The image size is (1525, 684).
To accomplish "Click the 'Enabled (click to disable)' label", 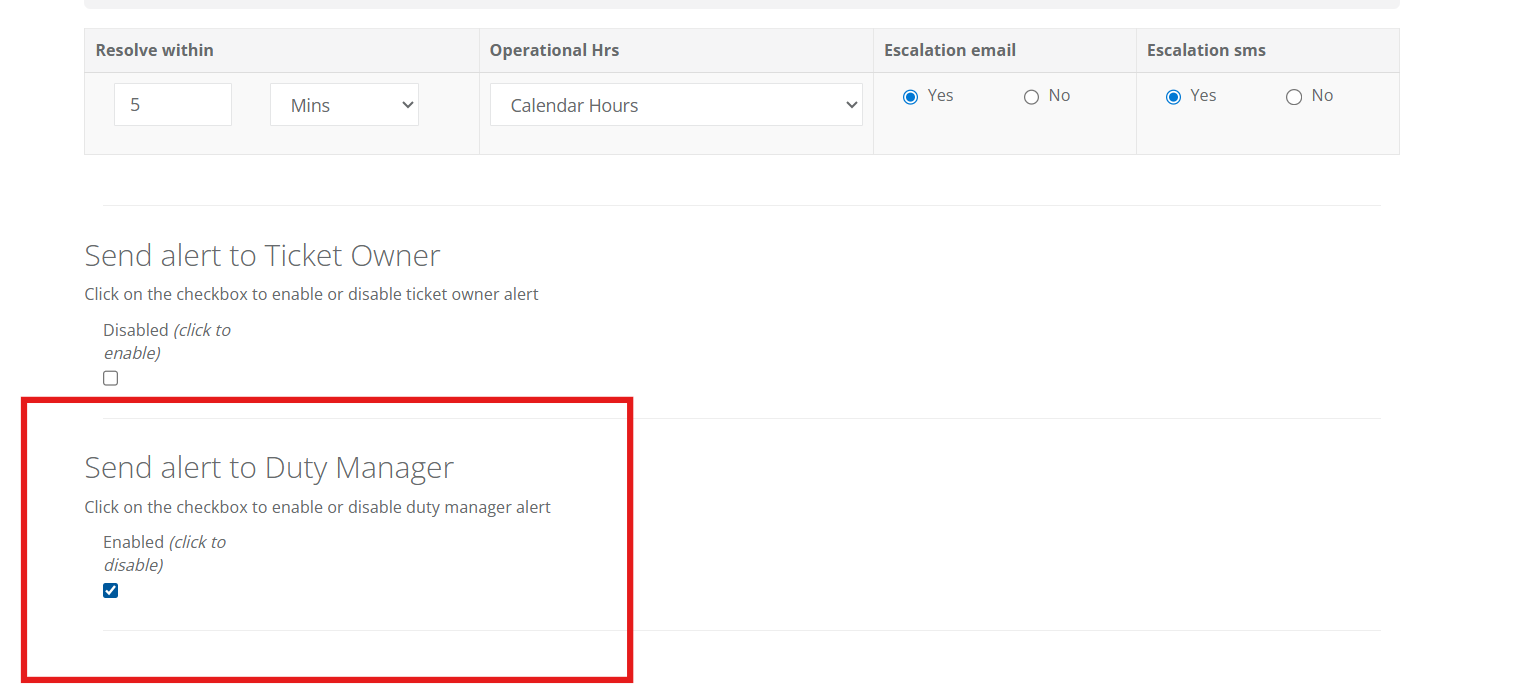I will tap(164, 553).
